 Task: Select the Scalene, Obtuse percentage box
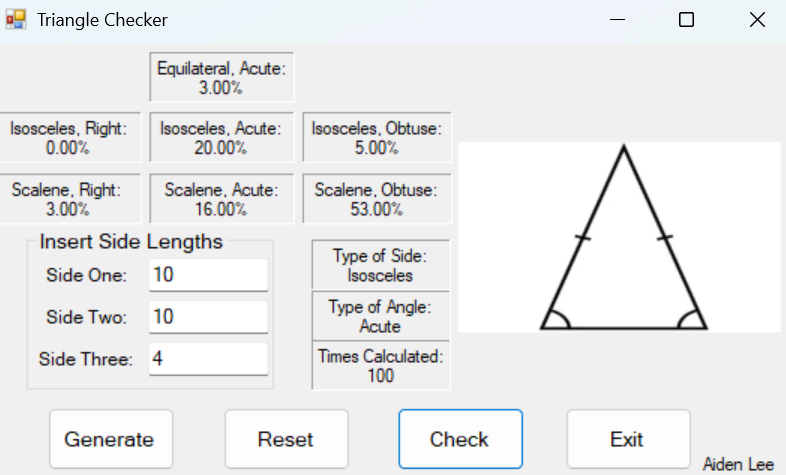376,199
